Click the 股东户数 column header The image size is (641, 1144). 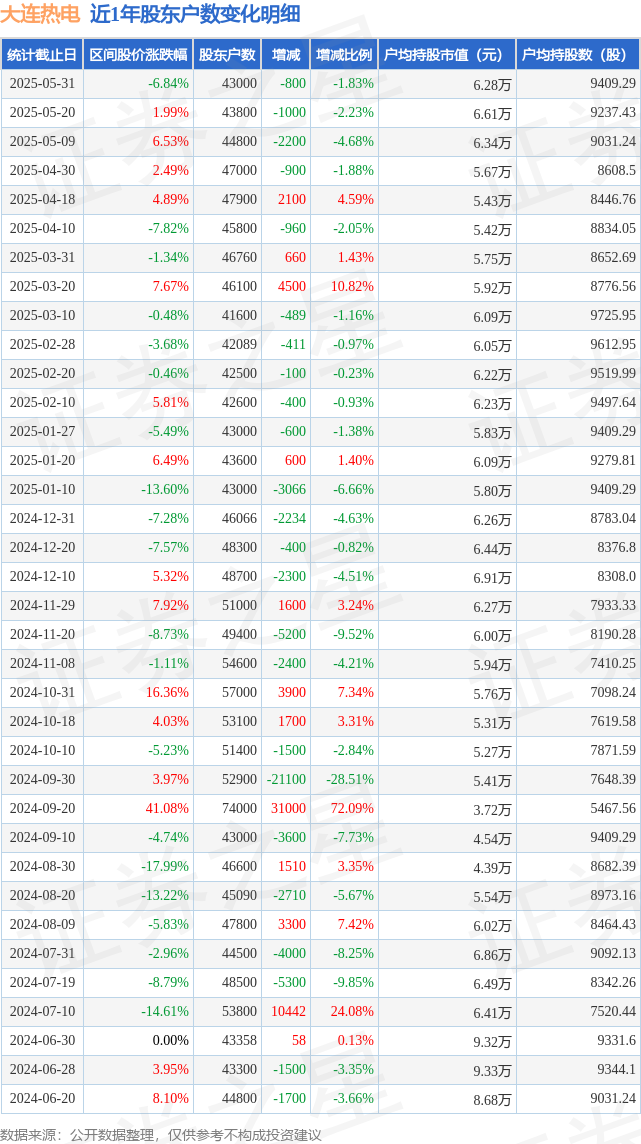coord(227,55)
